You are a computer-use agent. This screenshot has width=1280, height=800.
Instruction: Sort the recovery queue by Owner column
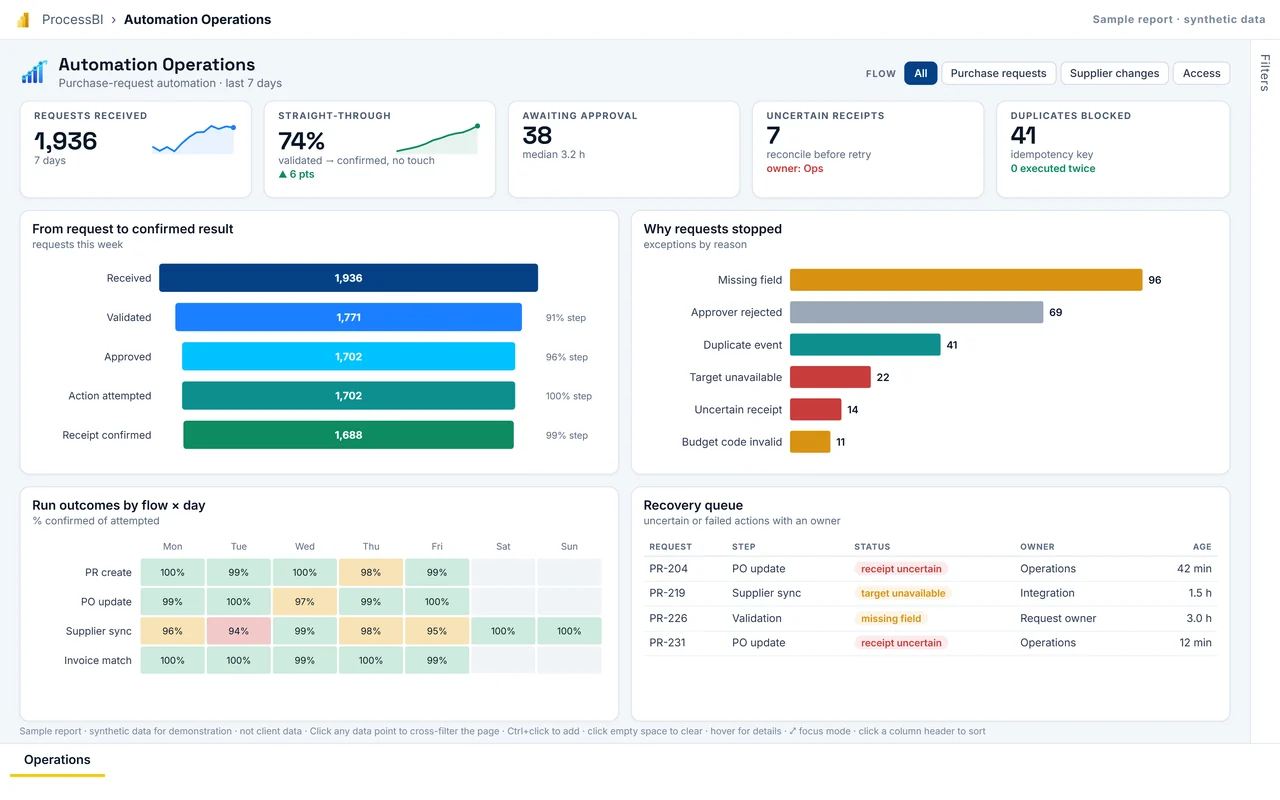point(1037,547)
